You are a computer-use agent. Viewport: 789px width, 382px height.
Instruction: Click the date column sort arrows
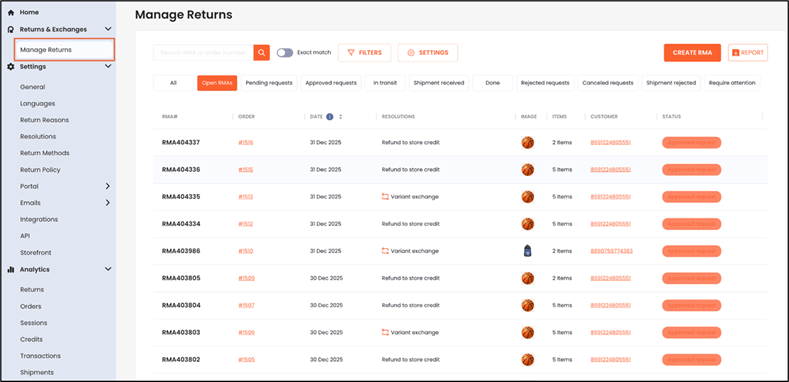point(341,116)
